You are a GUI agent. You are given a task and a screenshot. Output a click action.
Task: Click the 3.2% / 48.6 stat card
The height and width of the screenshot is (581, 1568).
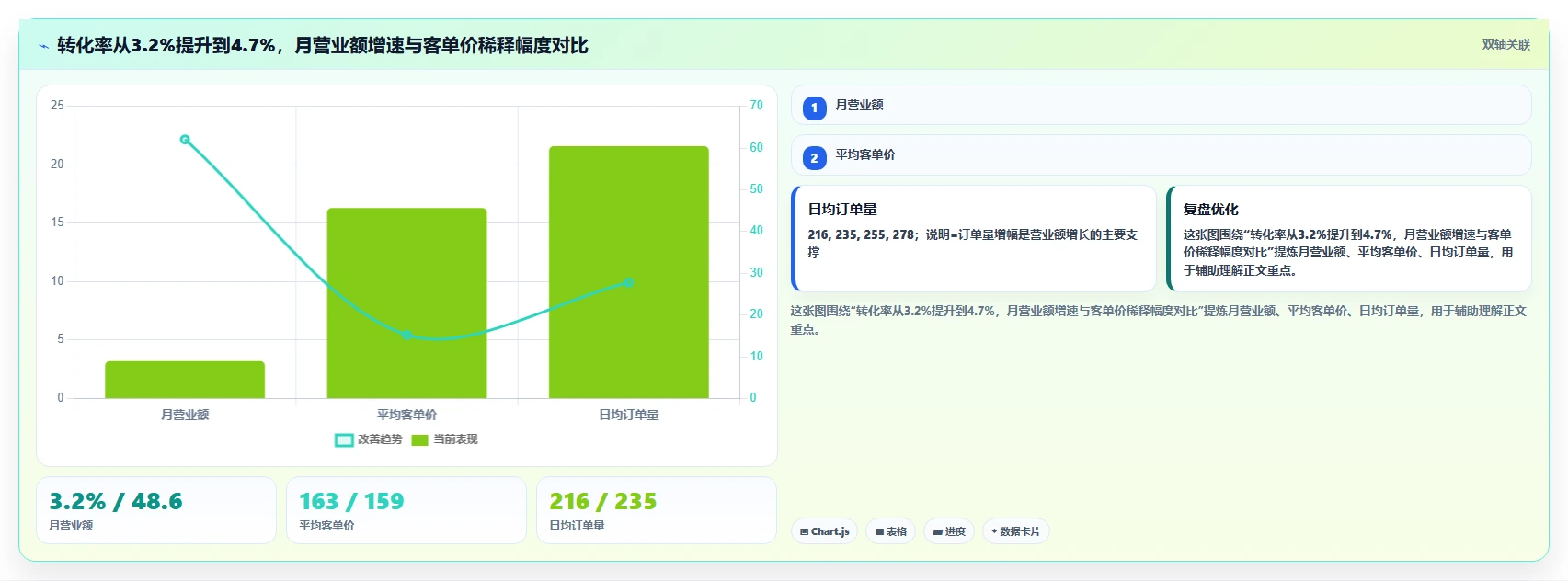point(156,510)
